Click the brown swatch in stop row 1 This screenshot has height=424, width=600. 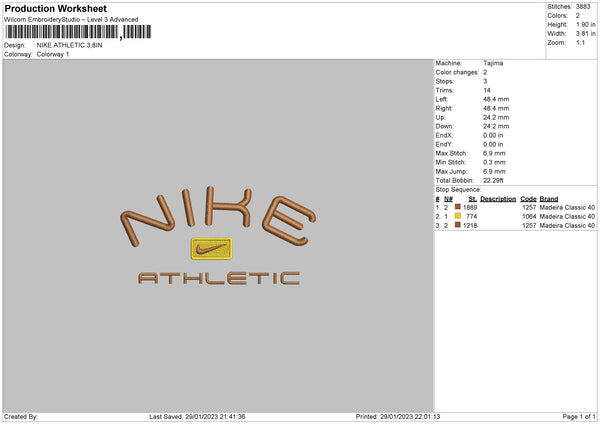(x=458, y=207)
